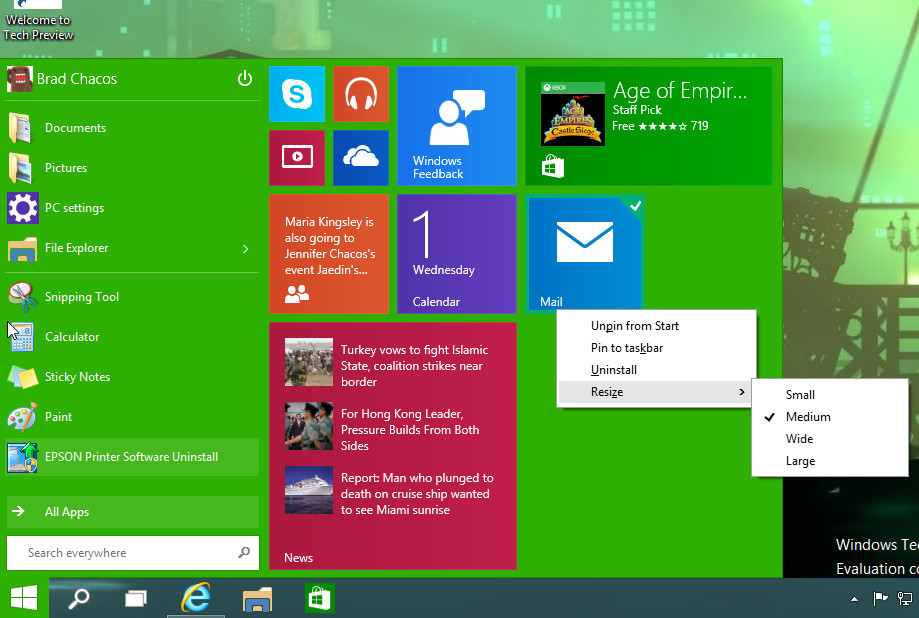Choose Pin to taskbar
Viewport: 919px width, 618px height.
coord(627,348)
